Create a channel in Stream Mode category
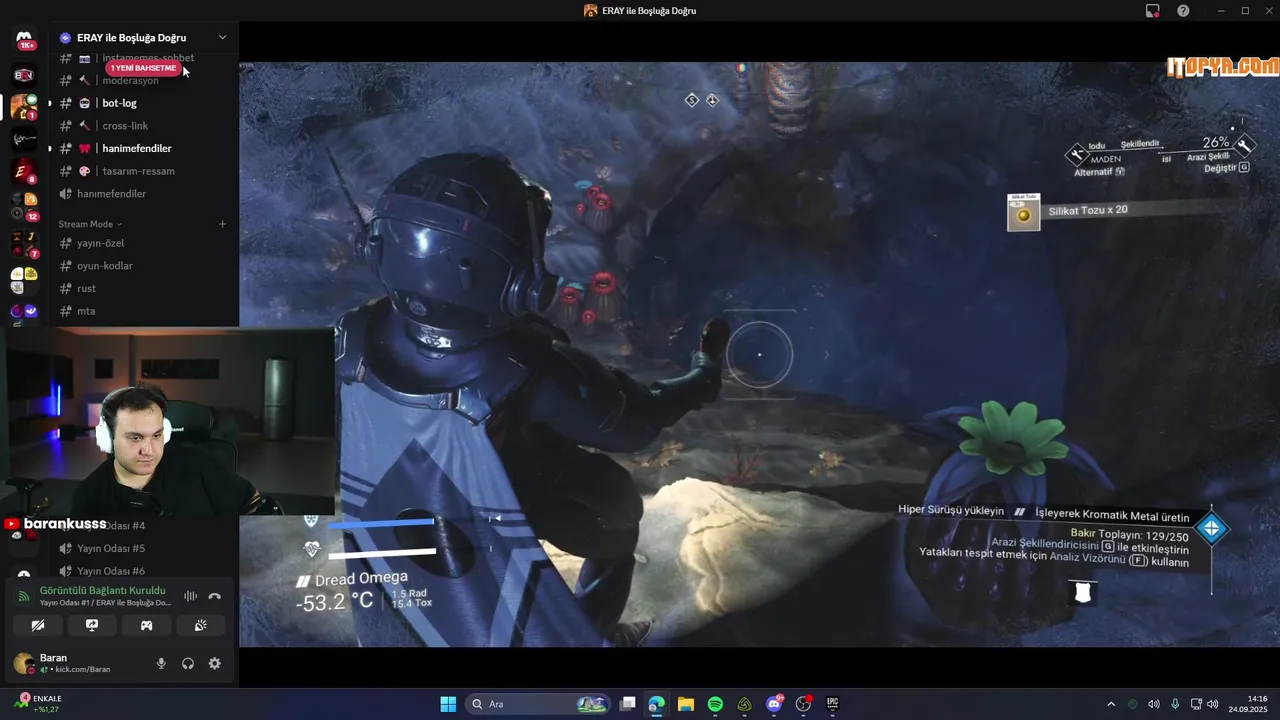Viewport: 1280px width, 720px height. (x=222, y=224)
